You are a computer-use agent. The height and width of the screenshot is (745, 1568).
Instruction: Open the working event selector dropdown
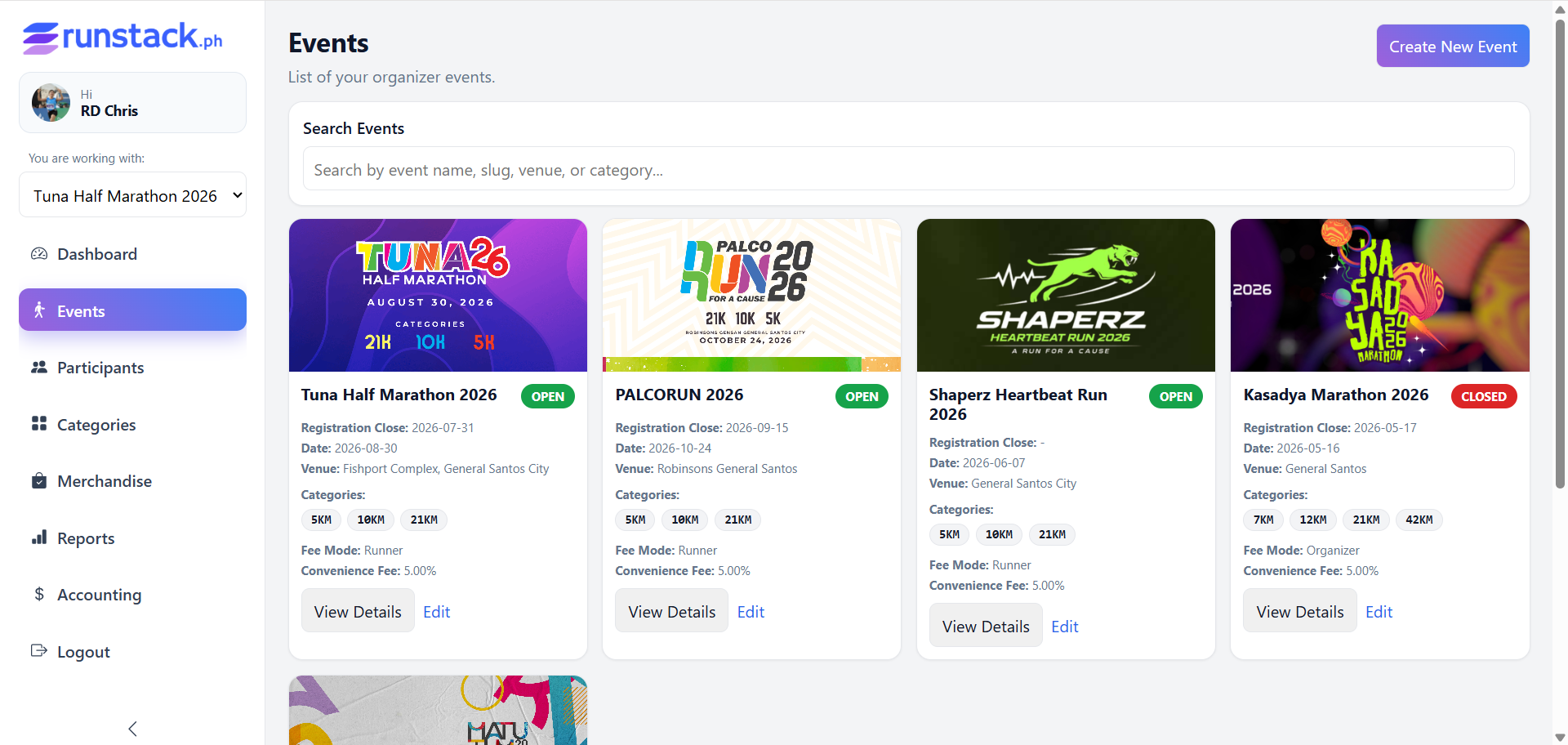point(132,195)
